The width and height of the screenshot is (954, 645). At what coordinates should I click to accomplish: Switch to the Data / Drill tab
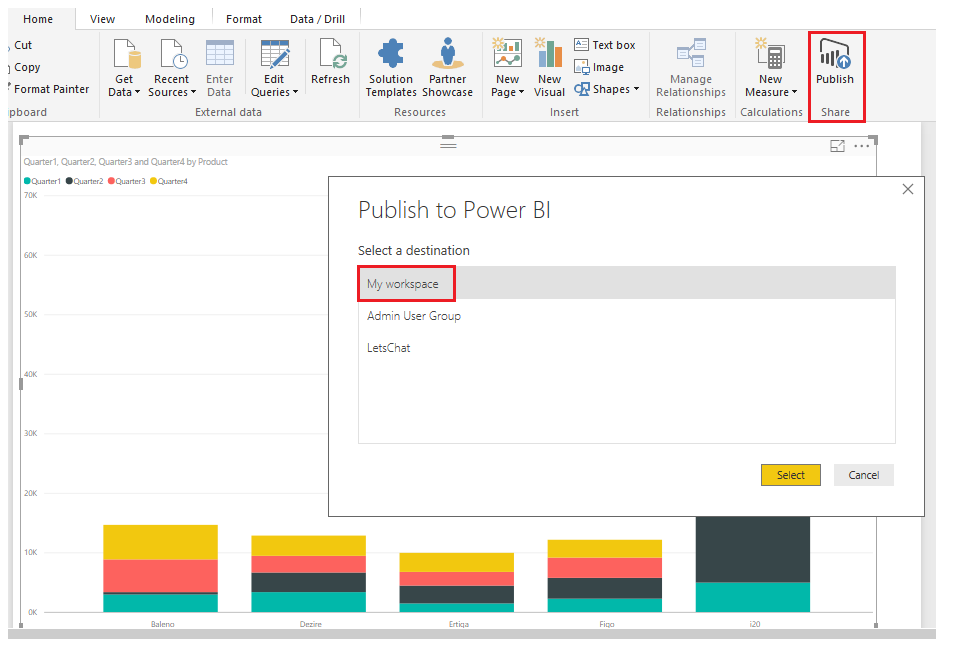(317, 19)
